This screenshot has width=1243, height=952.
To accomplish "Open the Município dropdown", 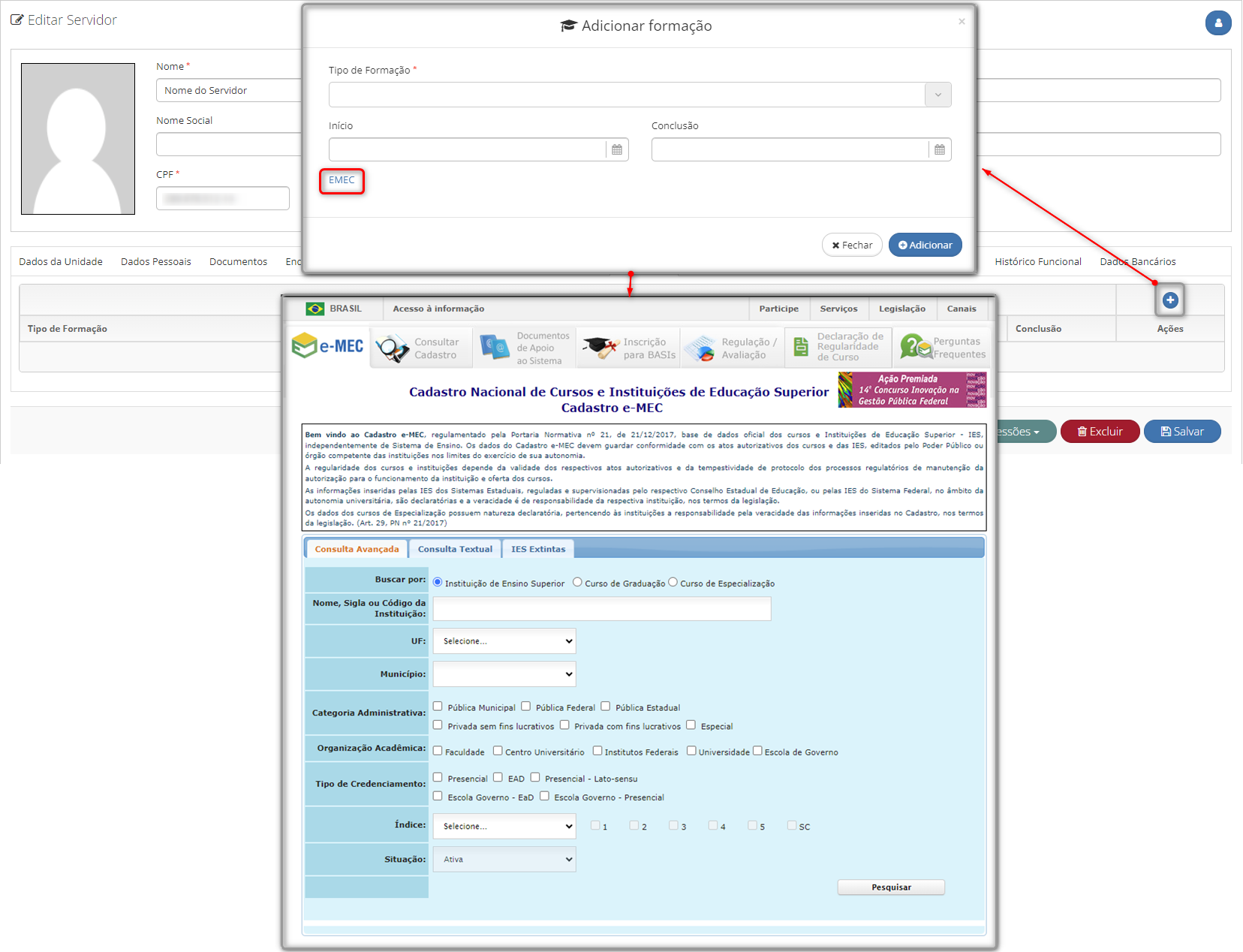I will tap(504, 674).
